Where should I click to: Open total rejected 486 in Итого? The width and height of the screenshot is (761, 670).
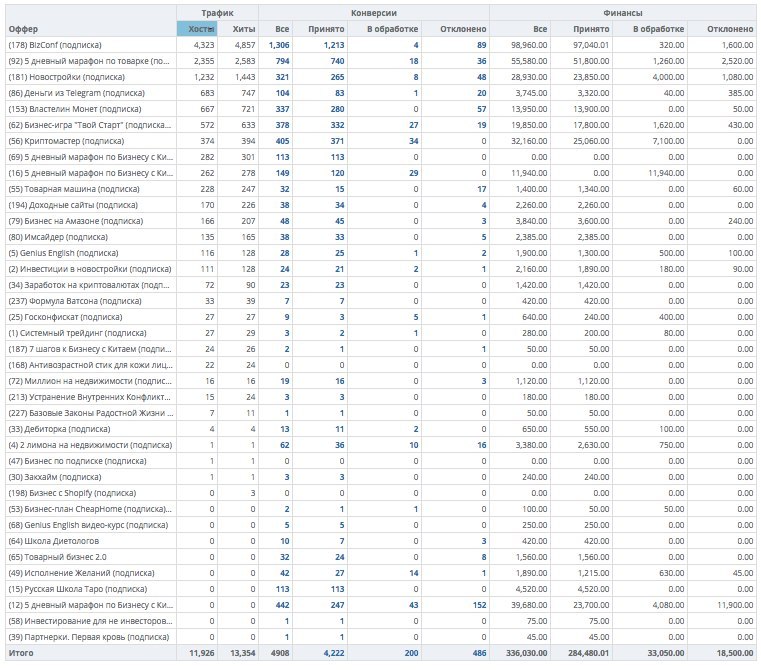click(x=480, y=653)
